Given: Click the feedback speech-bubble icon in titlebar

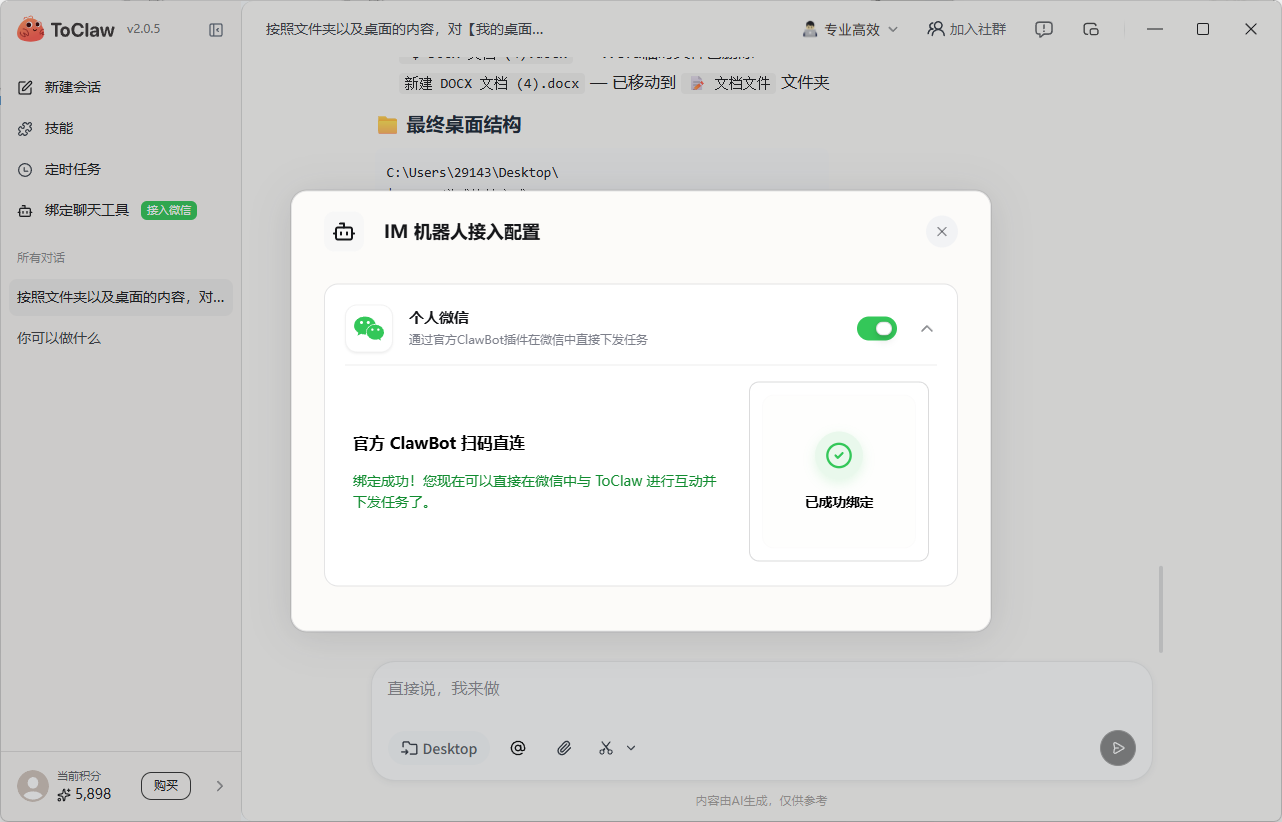Looking at the screenshot, I should coord(1043,29).
